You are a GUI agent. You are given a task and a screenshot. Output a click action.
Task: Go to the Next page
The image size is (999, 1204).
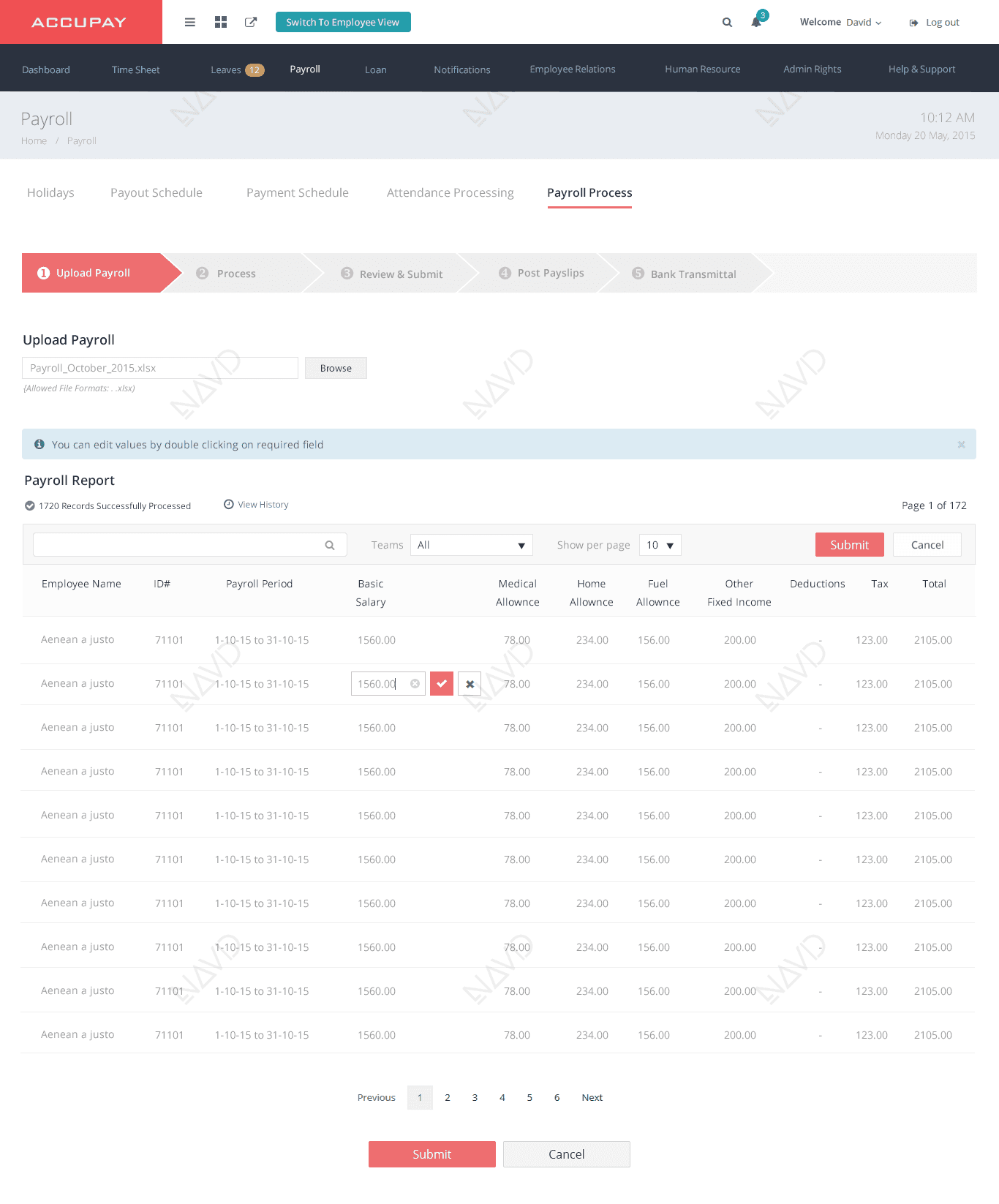tap(592, 1097)
